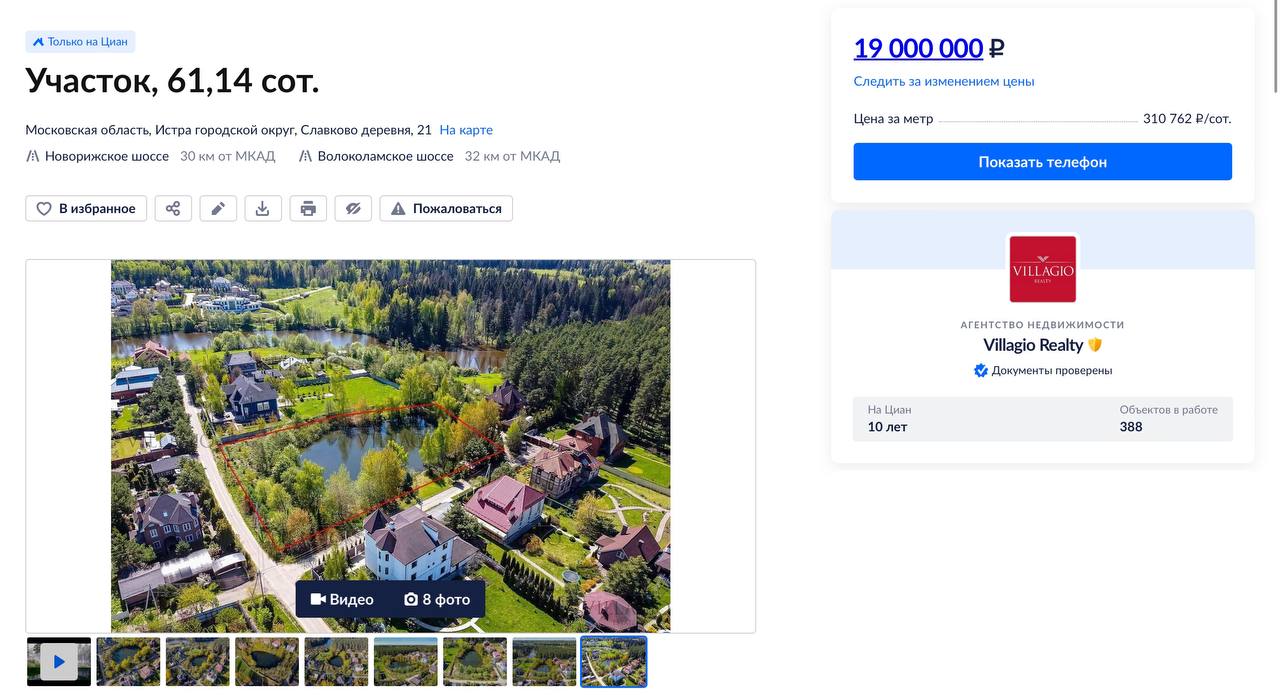Print the listing with printer icon
The height and width of the screenshot is (695, 1280).
coord(308,208)
